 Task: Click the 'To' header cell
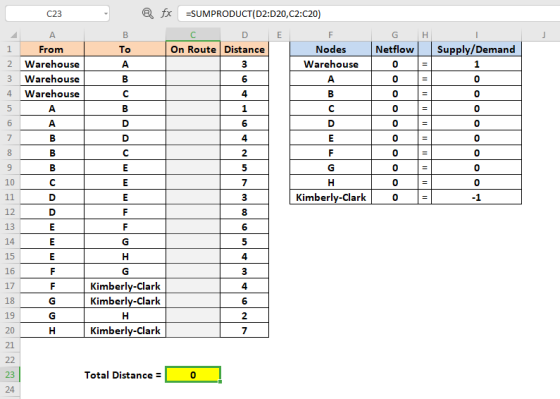(125, 49)
